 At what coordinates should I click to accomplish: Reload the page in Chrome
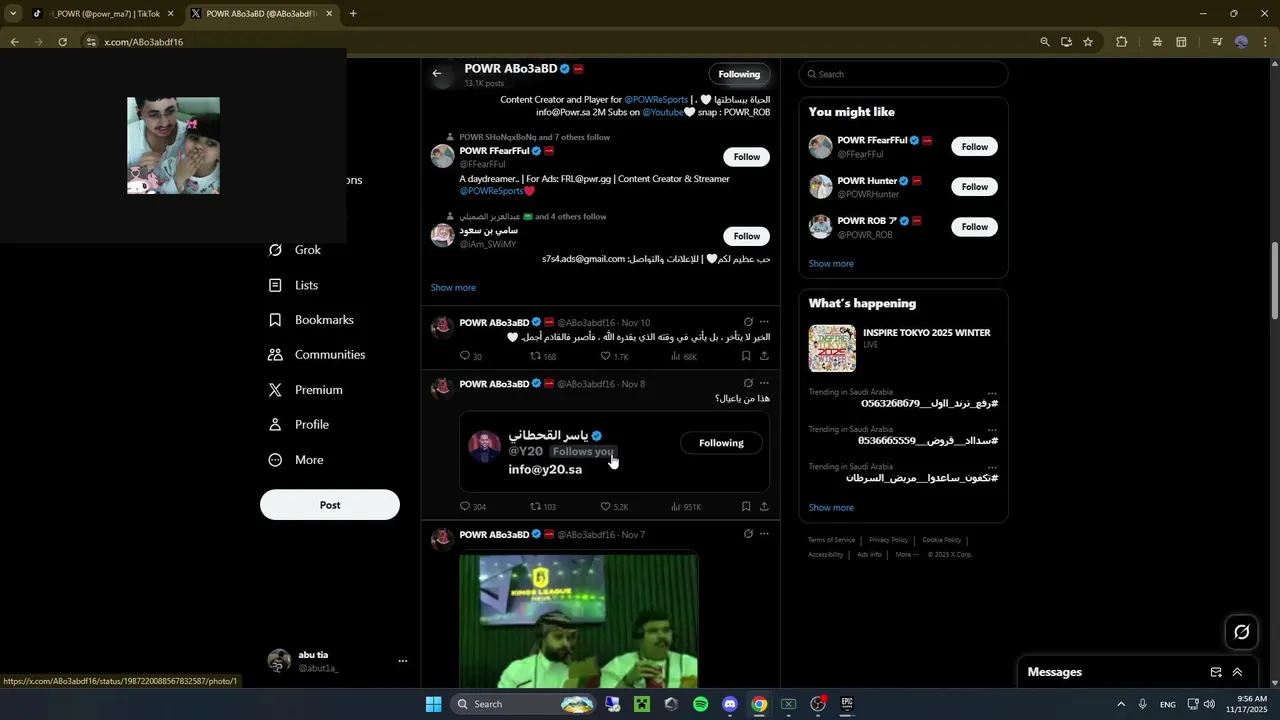[62, 42]
